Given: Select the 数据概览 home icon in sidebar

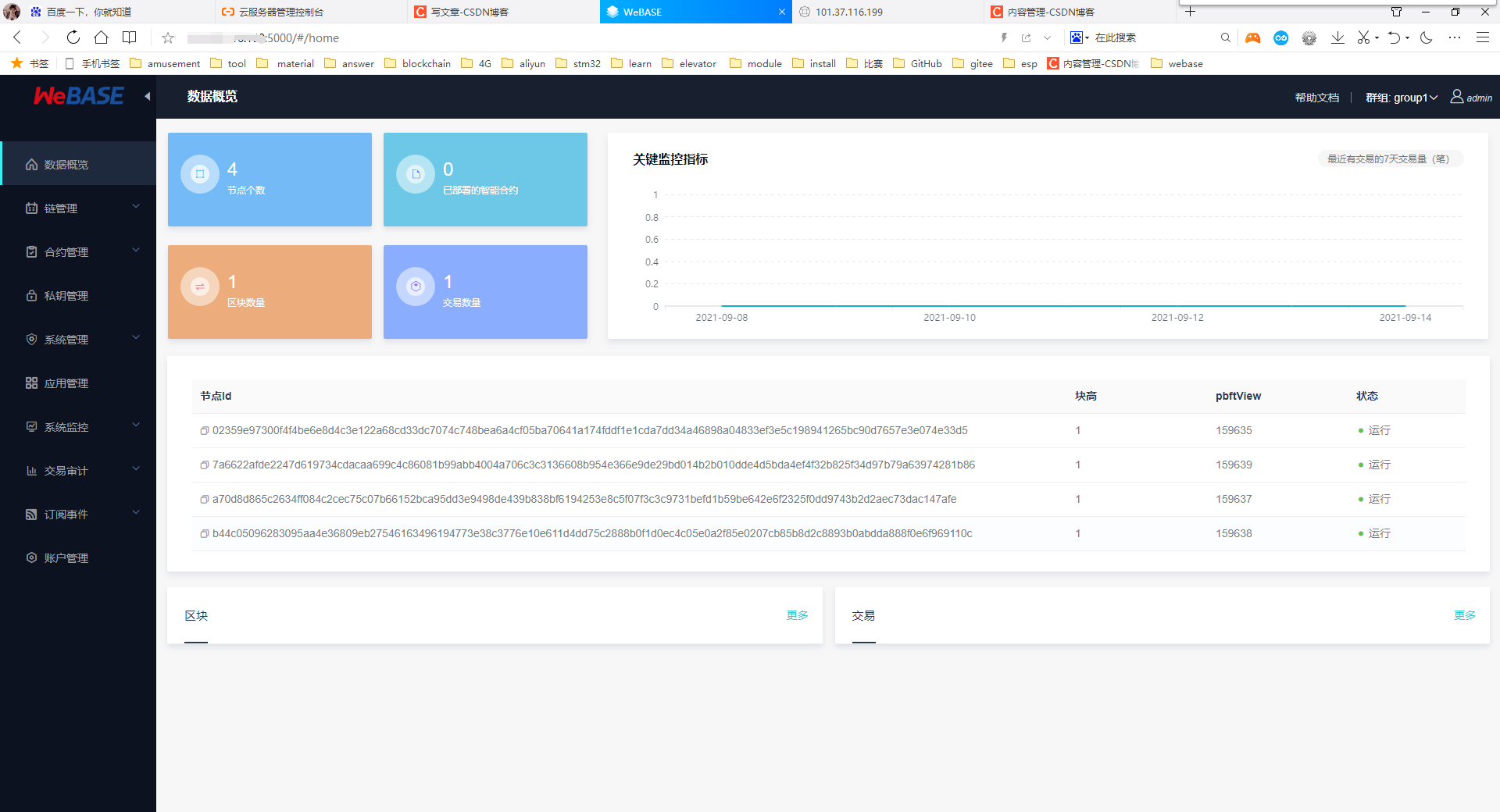Looking at the screenshot, I should coord(31,164).
